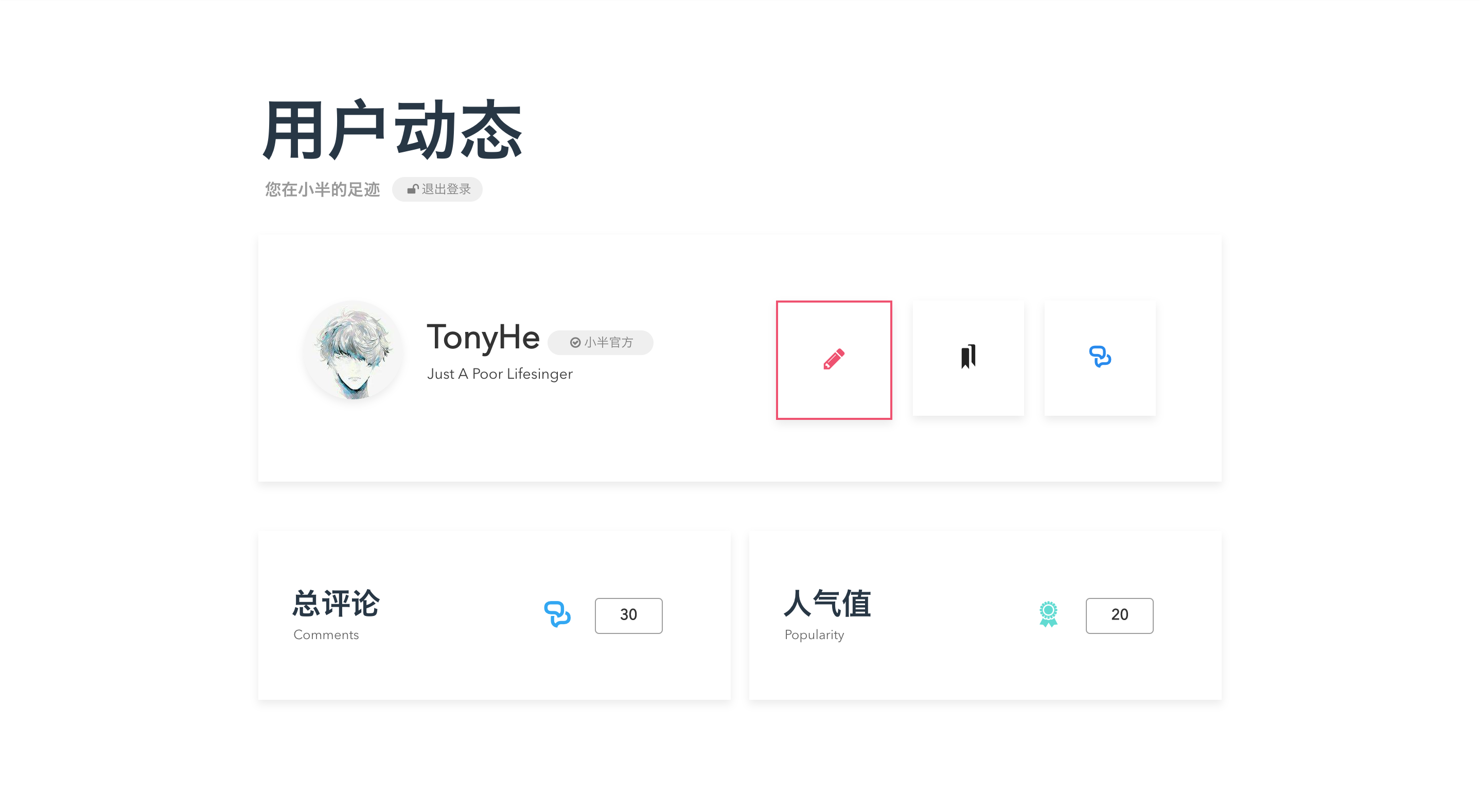The image size is (1480, 812).
Task: Click the unlock icon beside 退出登录
Action: click(x=413, y=189)
